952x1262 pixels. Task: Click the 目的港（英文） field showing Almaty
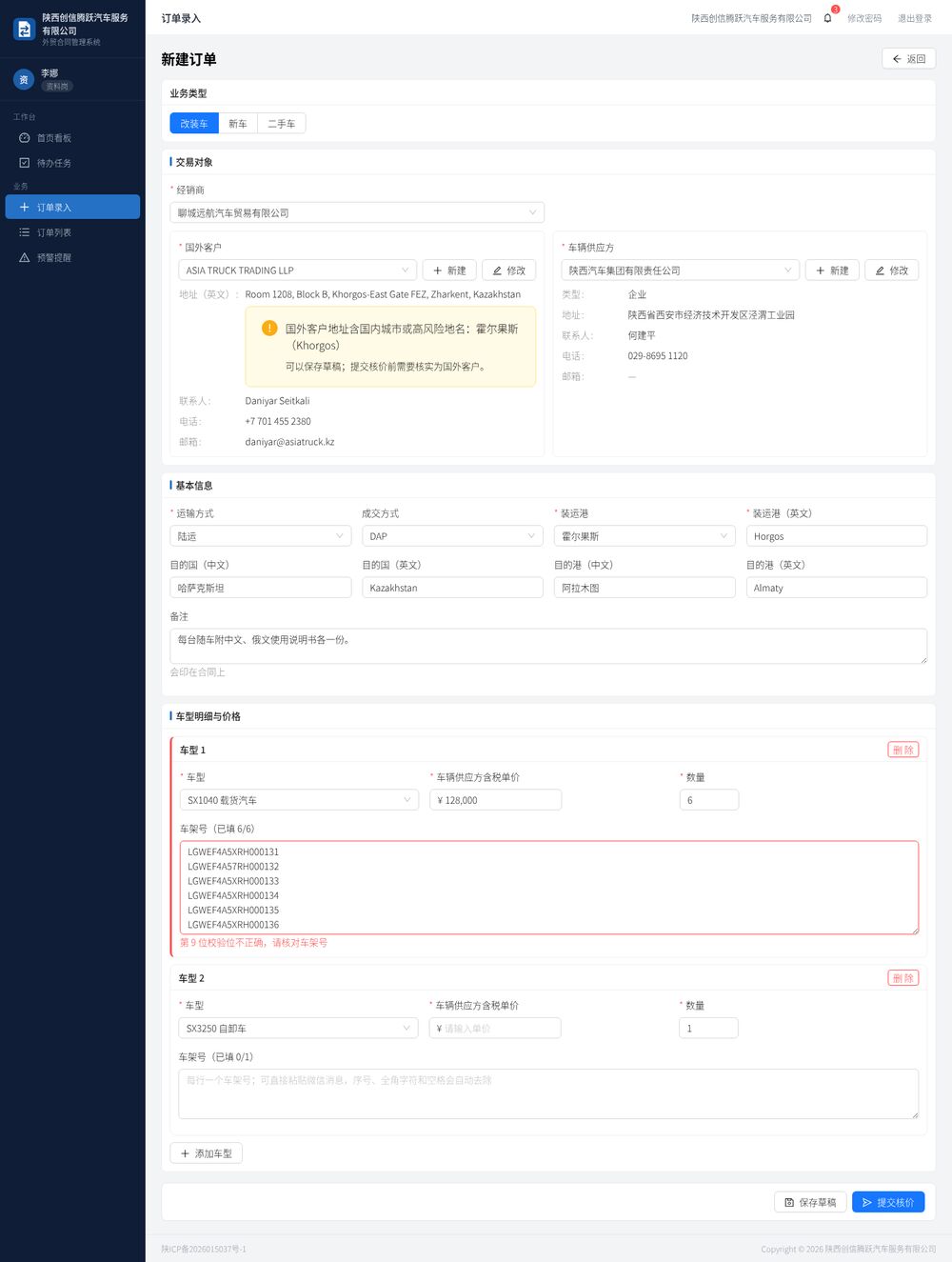tap(837, 588)
